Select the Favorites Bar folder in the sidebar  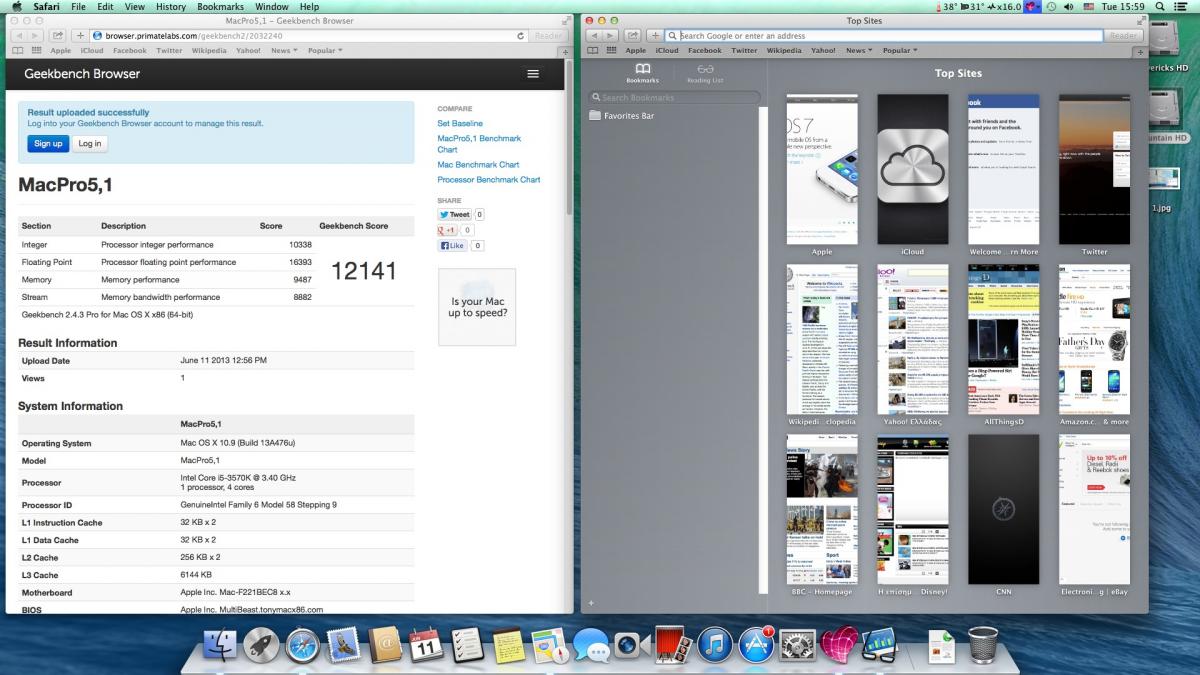[622, 116]
